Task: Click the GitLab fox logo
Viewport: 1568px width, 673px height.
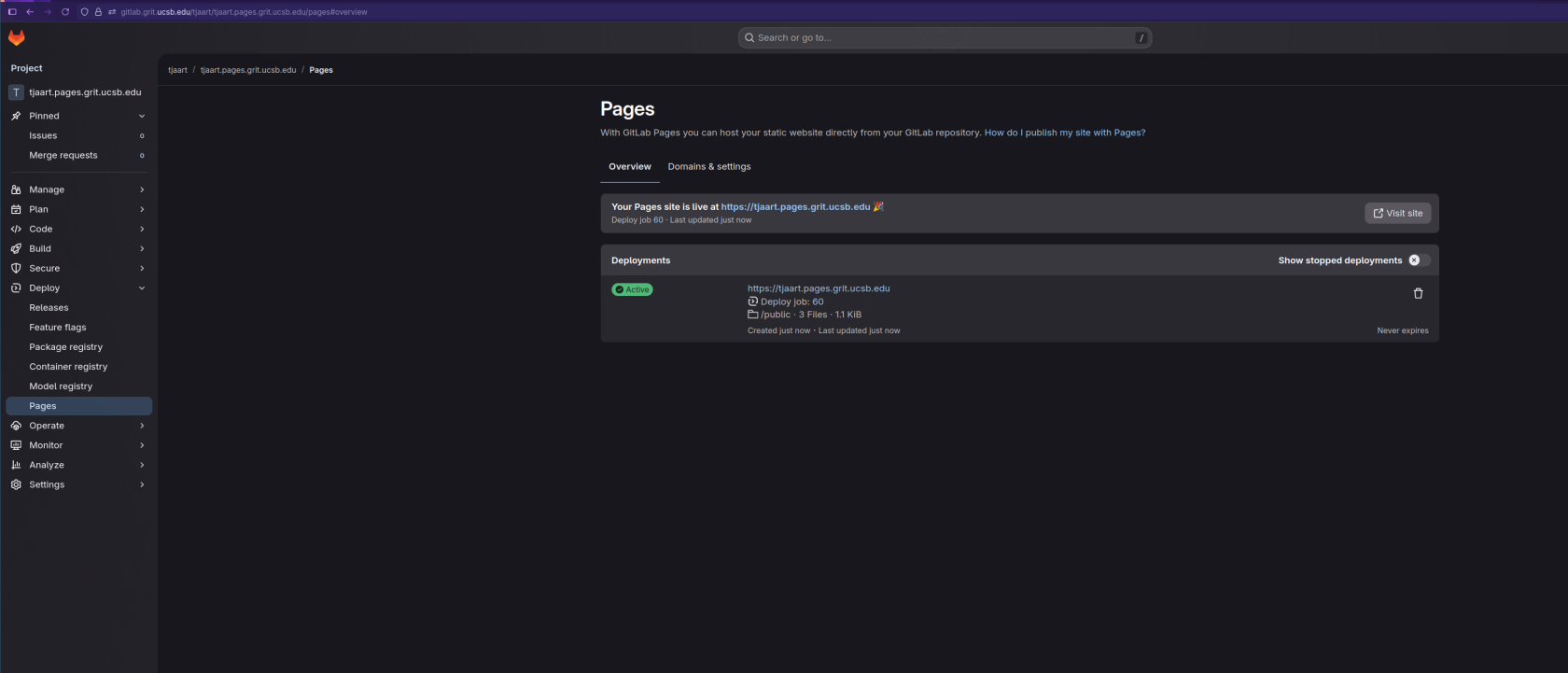Action: click(x=17, y=37)
